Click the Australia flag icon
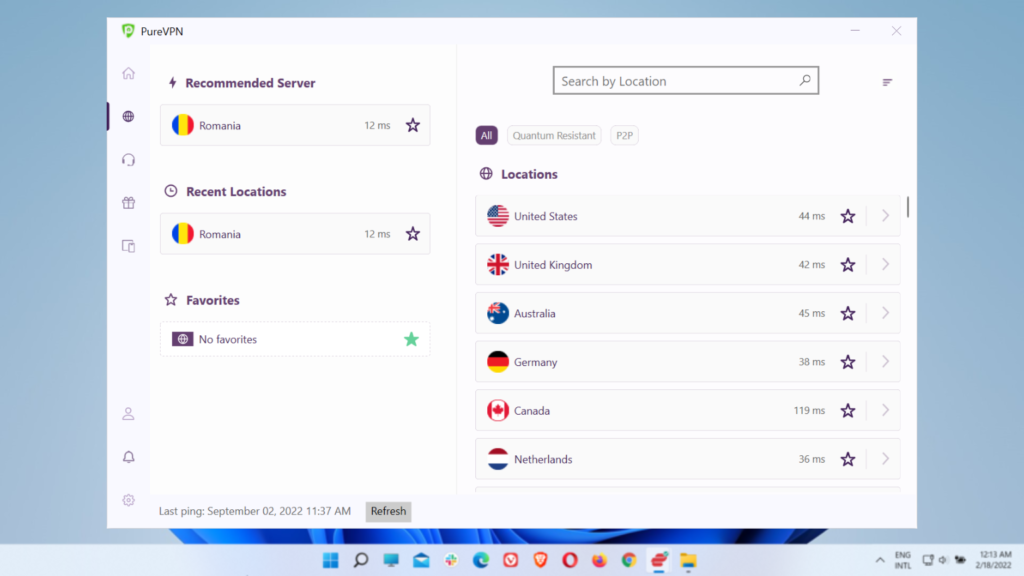The width and height of the screenshot is (1024, 576). coord(498,313)
